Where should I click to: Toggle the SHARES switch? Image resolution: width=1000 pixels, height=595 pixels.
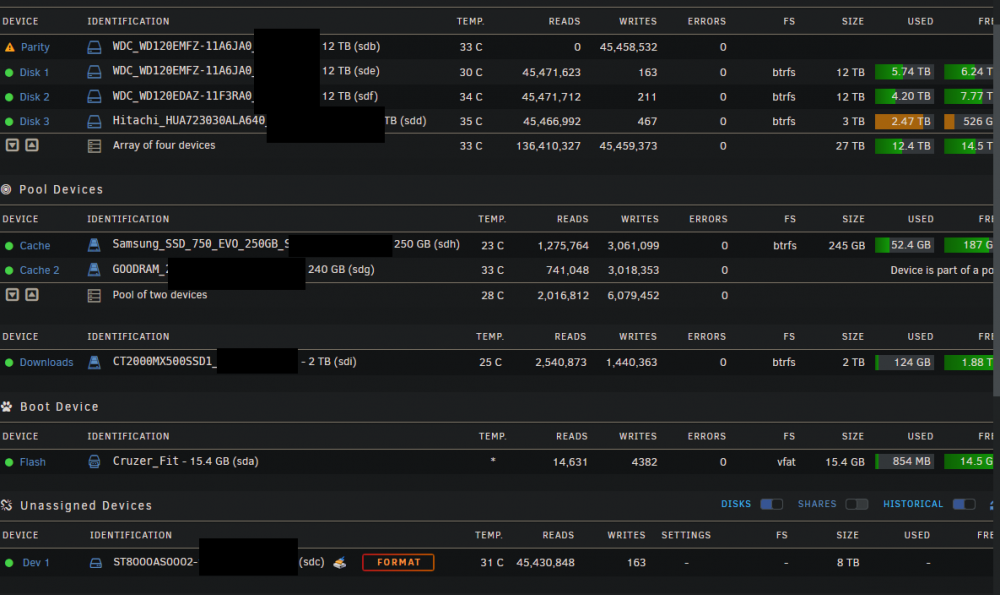(x=857, y=504)
